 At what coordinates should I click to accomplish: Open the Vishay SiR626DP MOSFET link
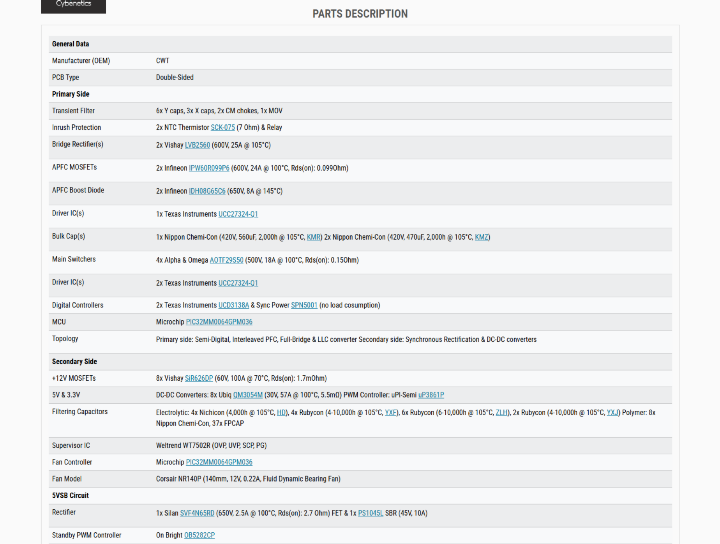[x=200, y=379]
